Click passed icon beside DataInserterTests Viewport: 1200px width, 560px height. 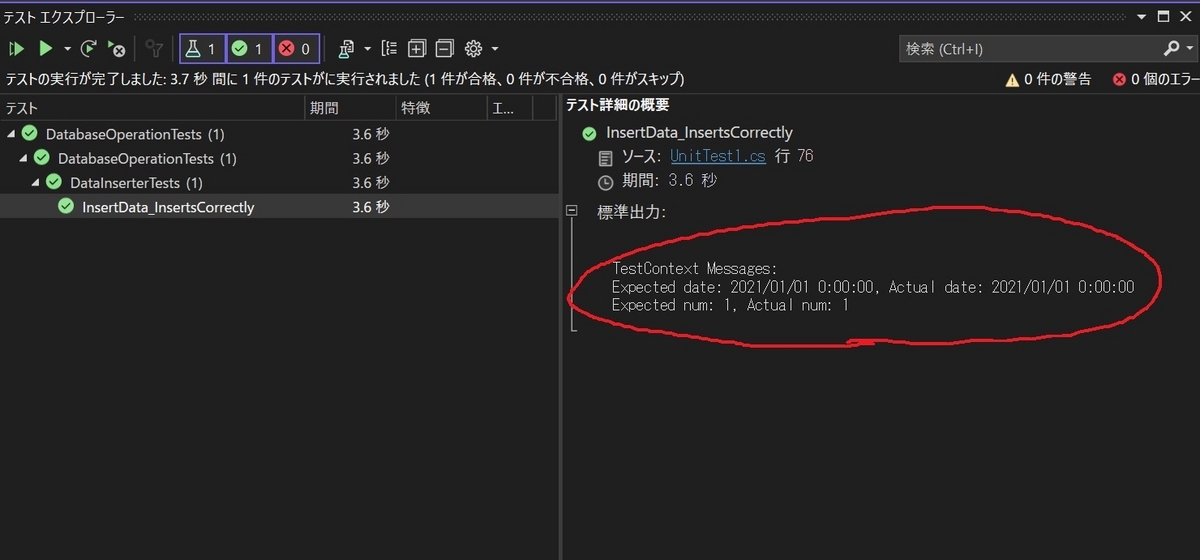54,182
